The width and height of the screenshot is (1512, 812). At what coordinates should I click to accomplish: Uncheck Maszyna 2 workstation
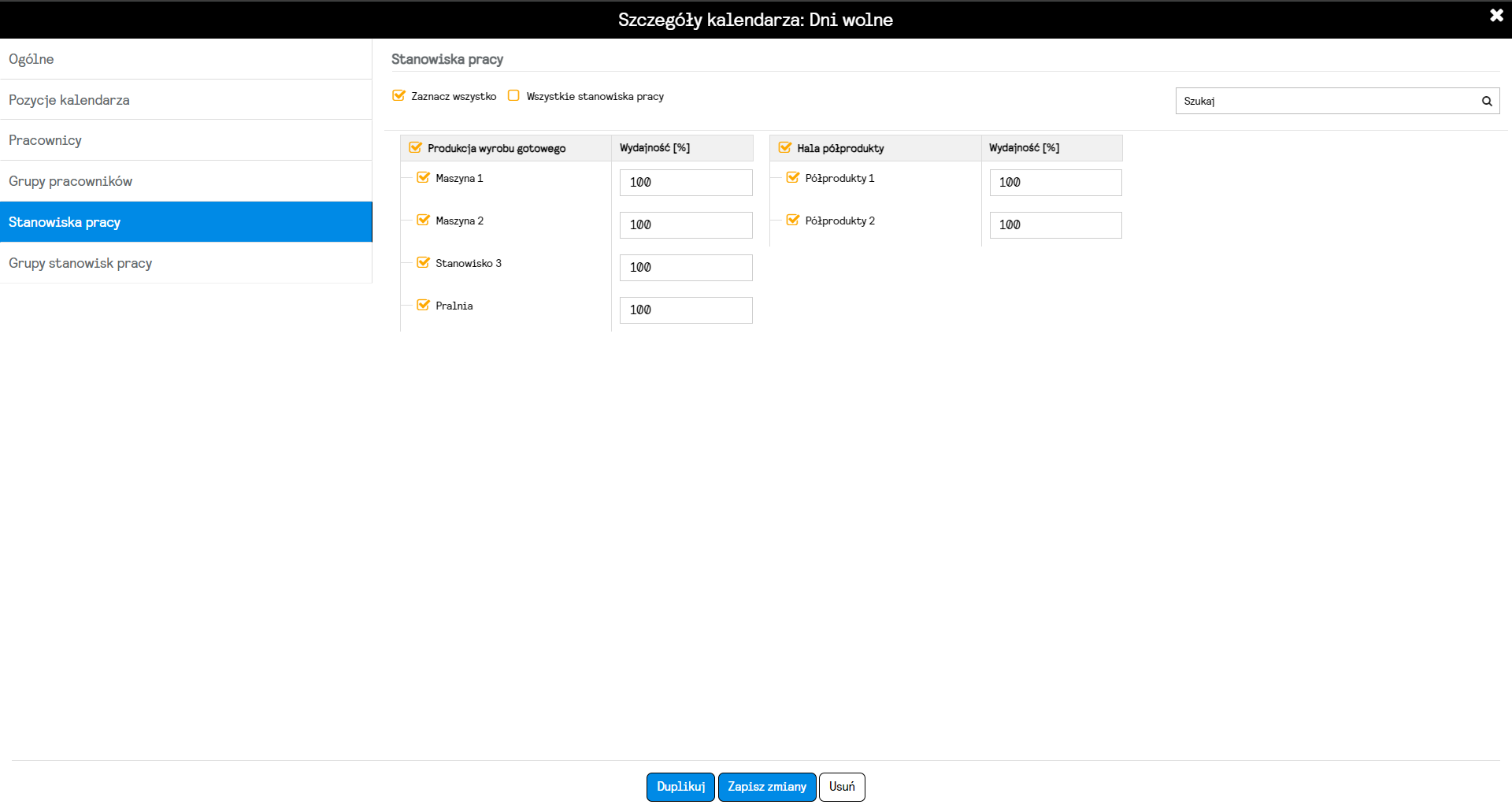[x=423, y=221]
